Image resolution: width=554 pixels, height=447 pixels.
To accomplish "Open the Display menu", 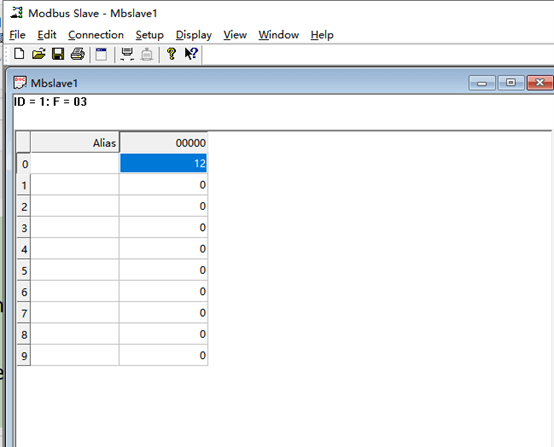I will 194,35.
